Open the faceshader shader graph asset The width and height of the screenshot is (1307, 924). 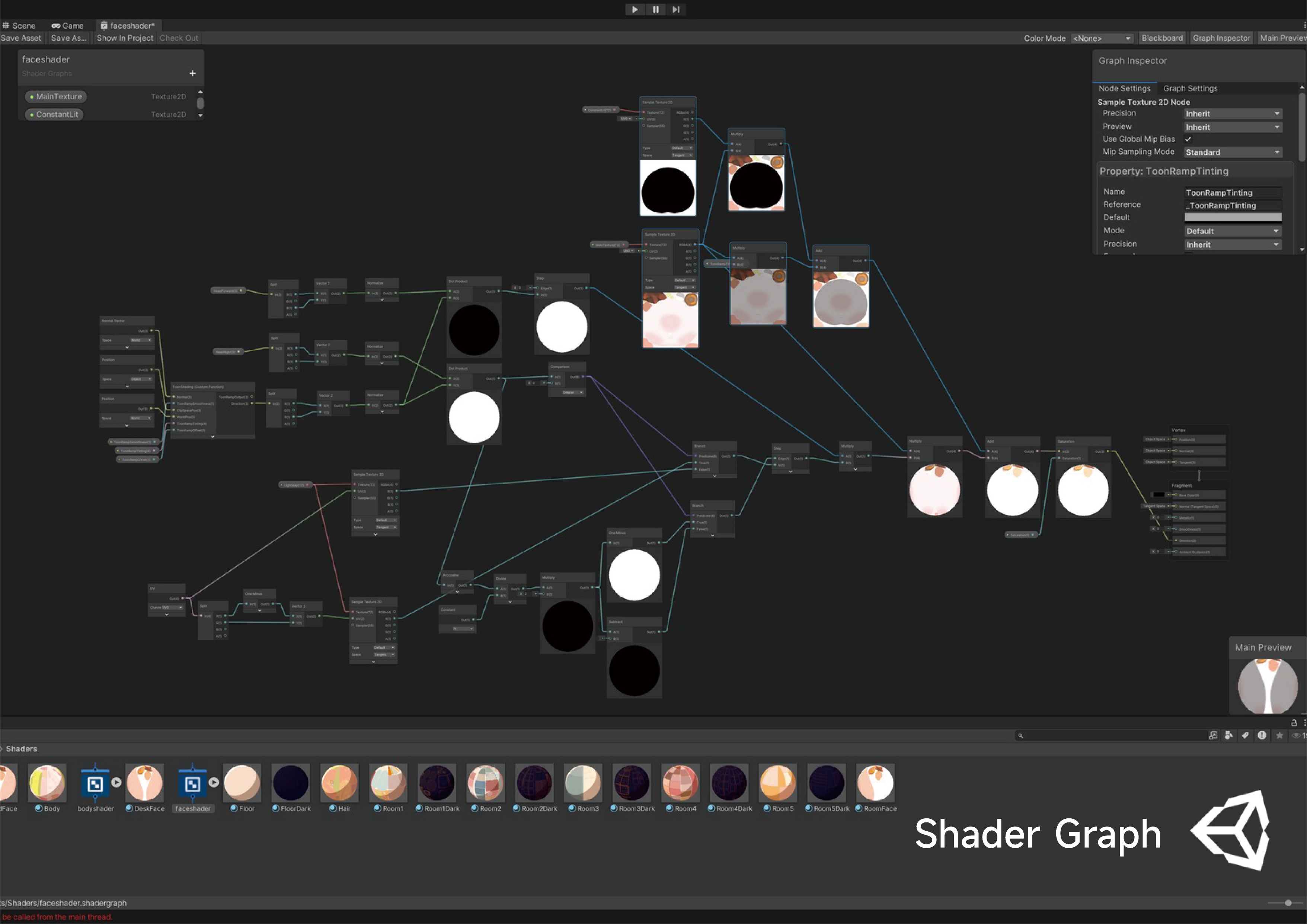[x=193, y=784]
